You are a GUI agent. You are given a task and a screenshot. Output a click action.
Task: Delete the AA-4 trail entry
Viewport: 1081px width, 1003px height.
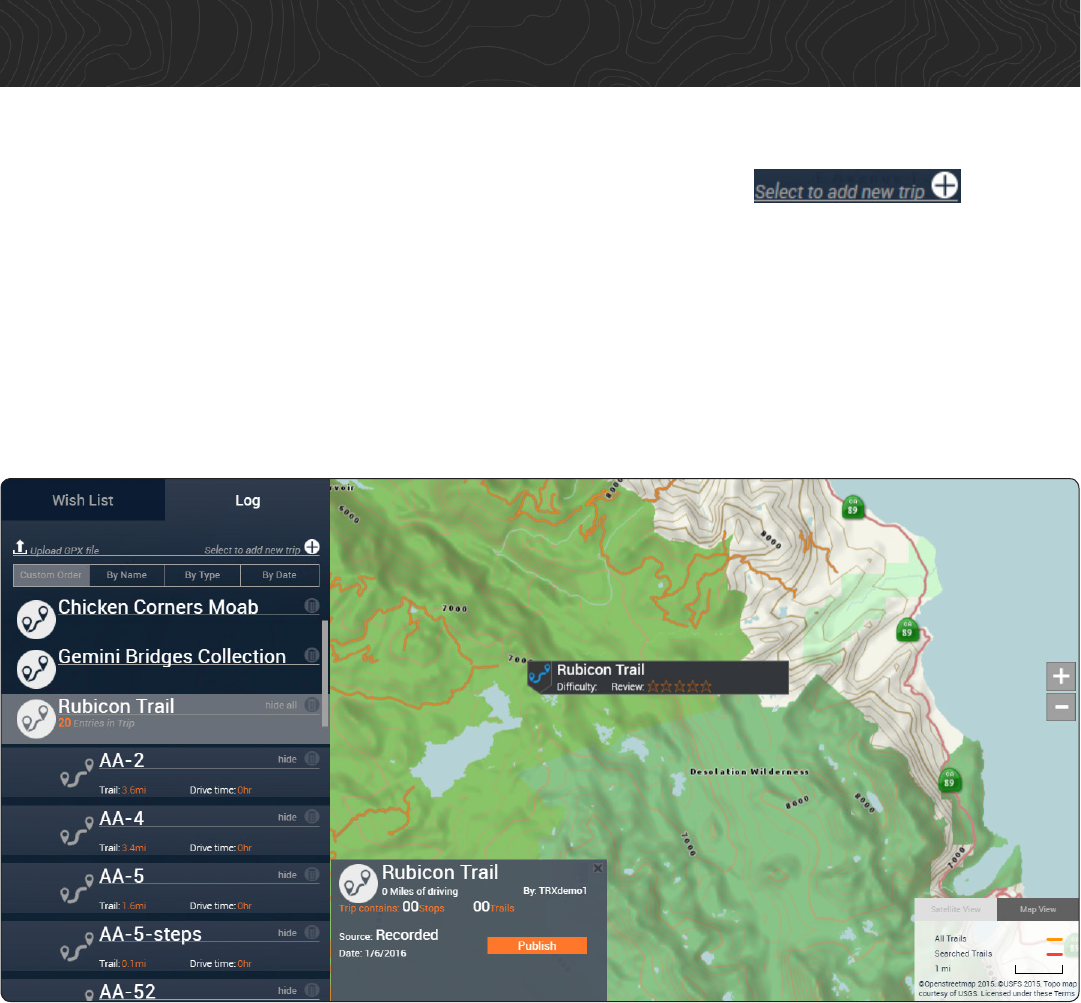pos(312,816)
